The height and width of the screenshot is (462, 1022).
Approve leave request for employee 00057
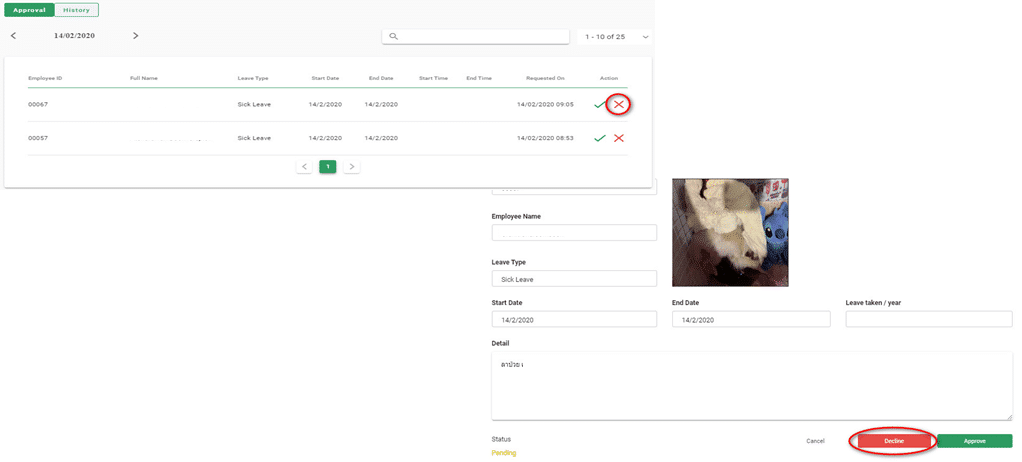pos(599,138)
